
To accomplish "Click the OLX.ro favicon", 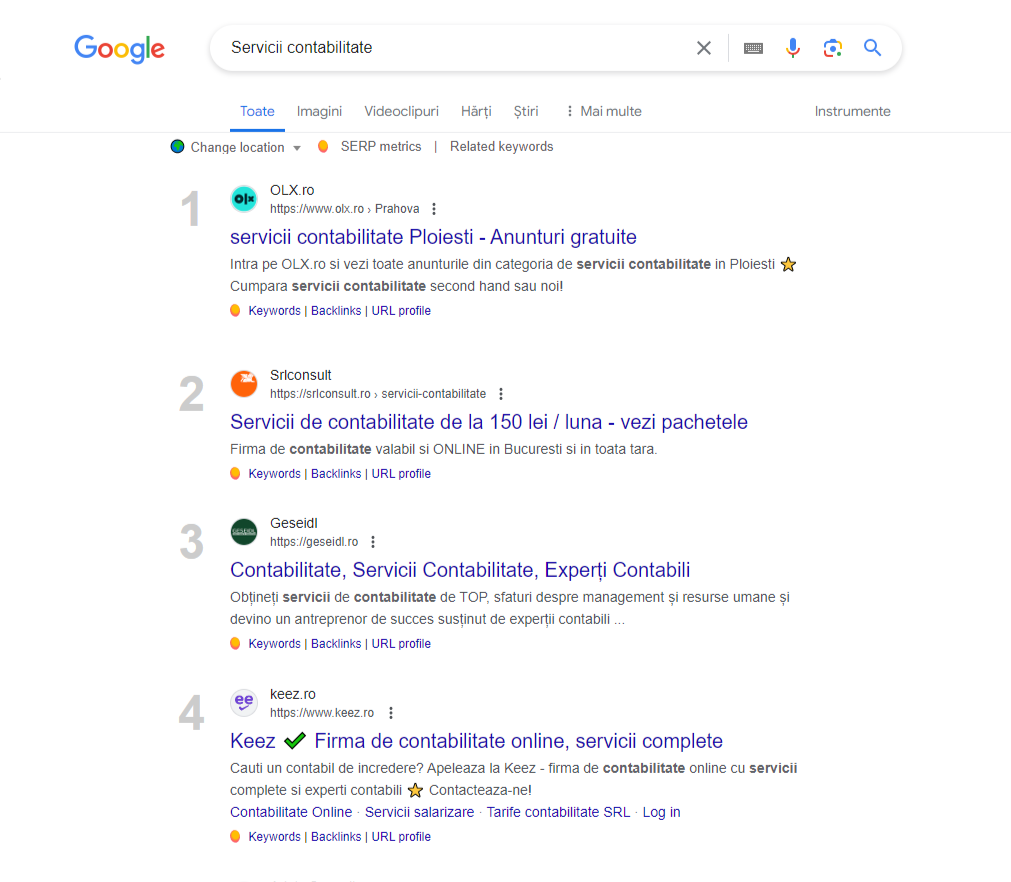I will click(243, 198).
